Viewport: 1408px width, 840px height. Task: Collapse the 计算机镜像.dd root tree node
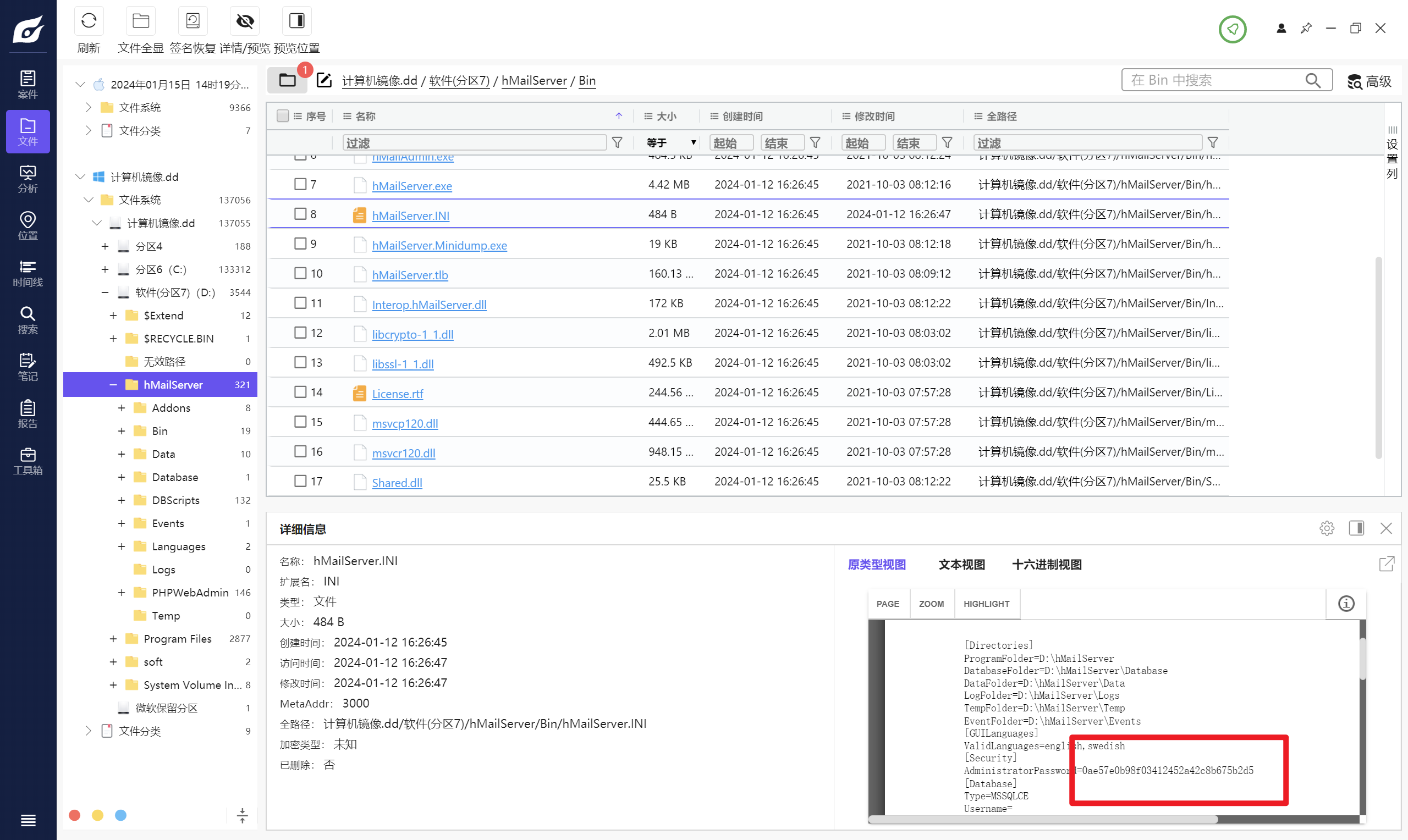[x=80, y=176]
